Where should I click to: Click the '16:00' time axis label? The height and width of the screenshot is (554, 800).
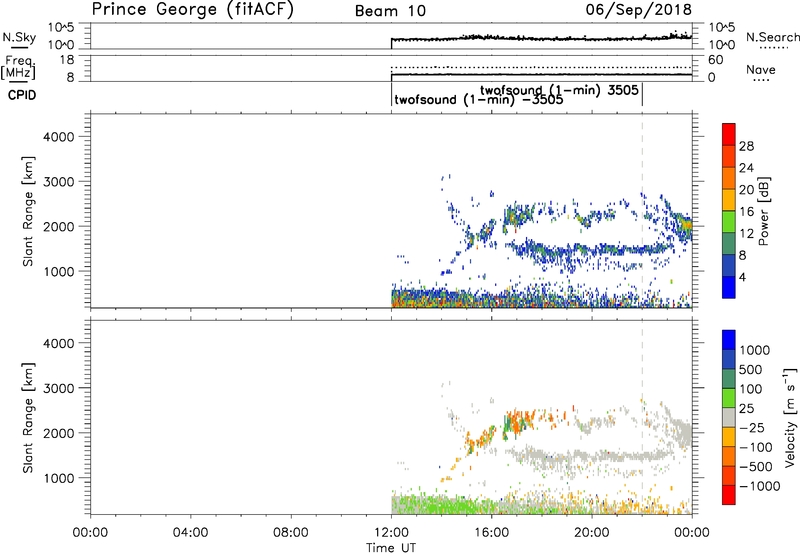(x=491, y=533)
